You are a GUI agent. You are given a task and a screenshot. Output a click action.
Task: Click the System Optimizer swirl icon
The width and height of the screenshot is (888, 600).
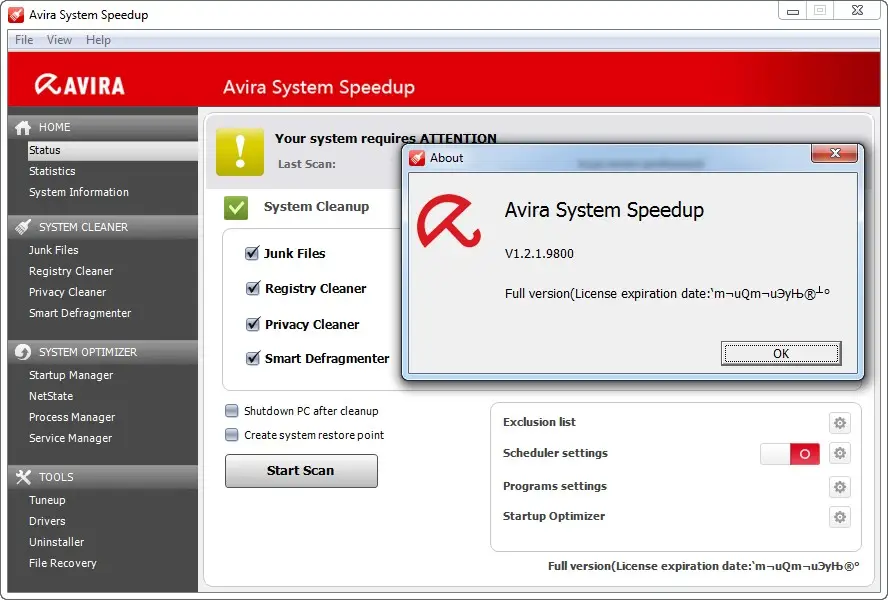point(23,352)
